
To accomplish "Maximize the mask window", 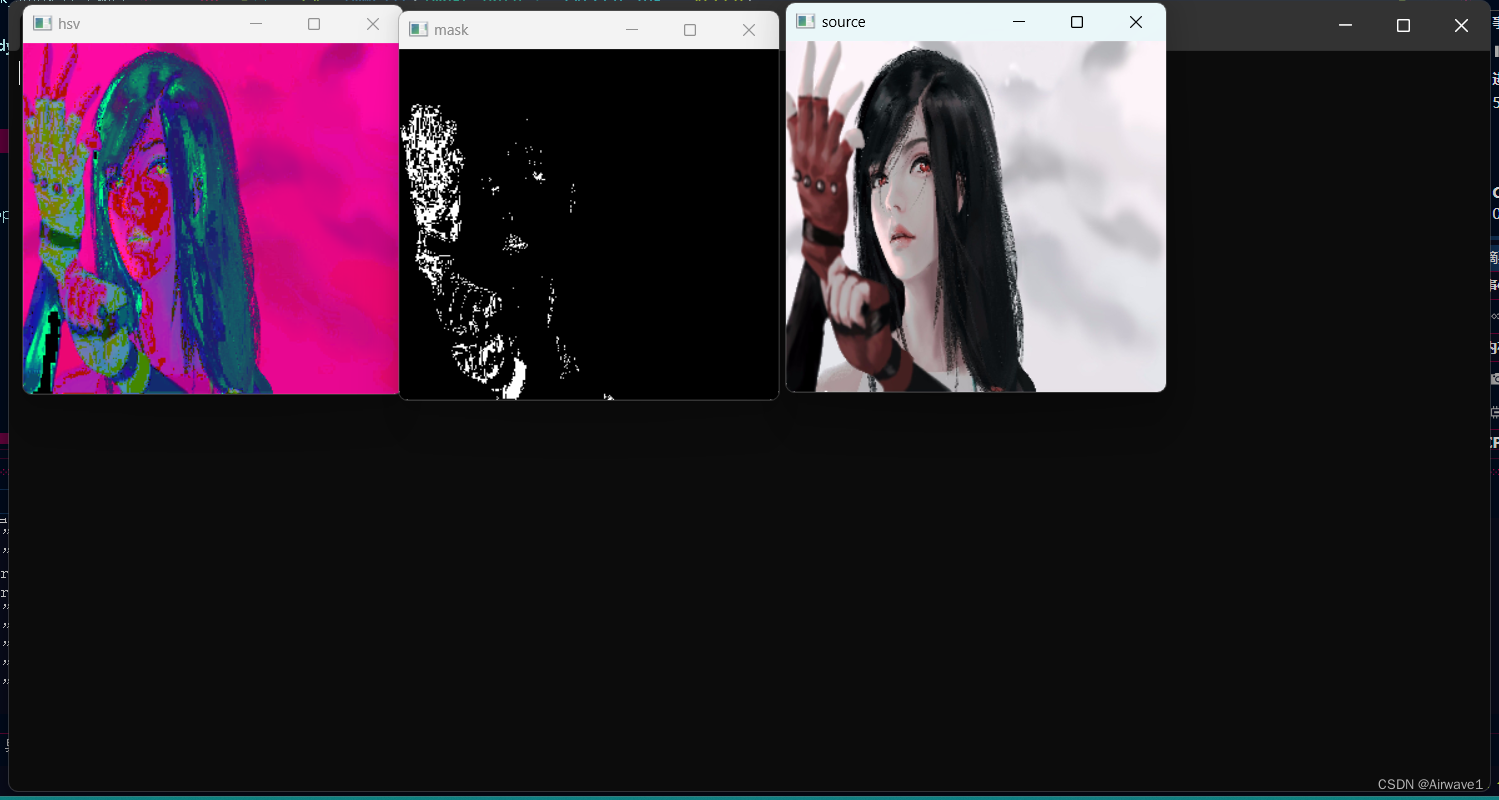I will (690, 30).
